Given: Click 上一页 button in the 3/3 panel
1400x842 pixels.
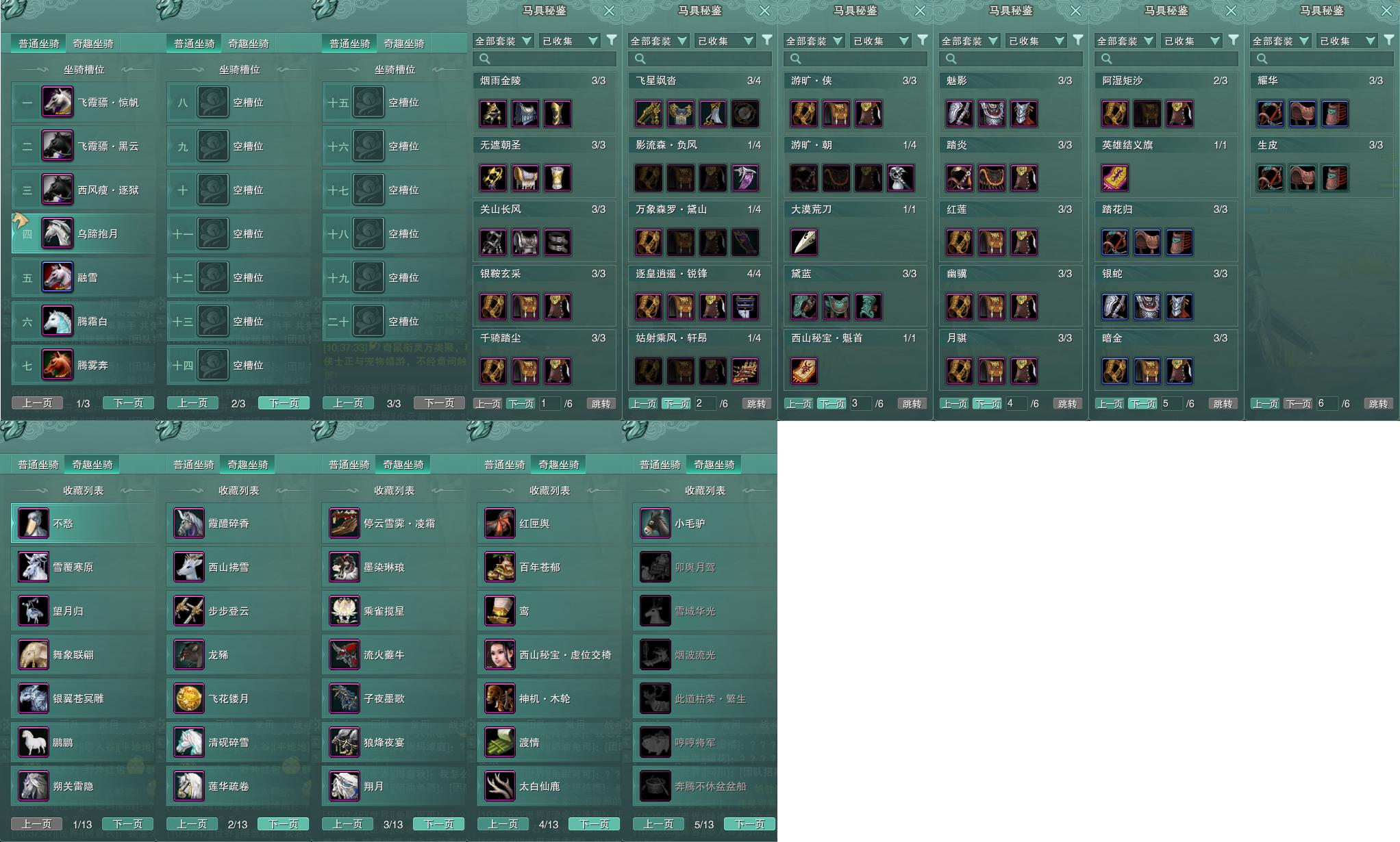Looking at the screenshot, I should coord(348,403).
